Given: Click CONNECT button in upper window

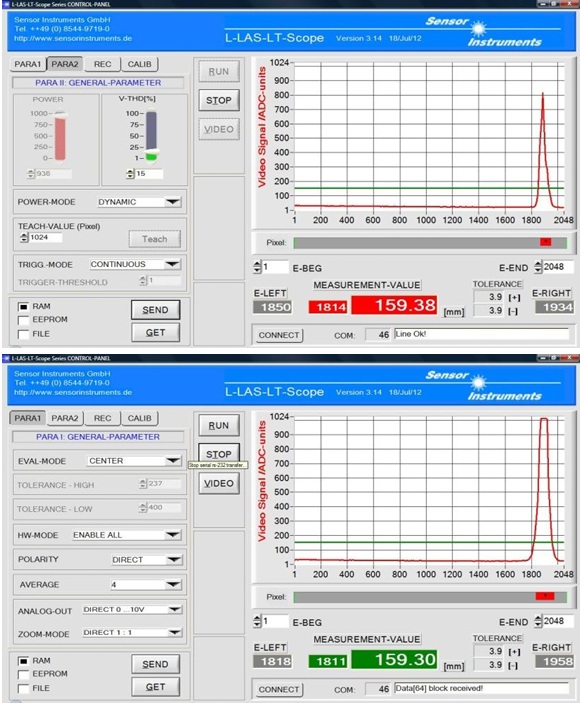Looking at the screenshot, I should 279,335.
